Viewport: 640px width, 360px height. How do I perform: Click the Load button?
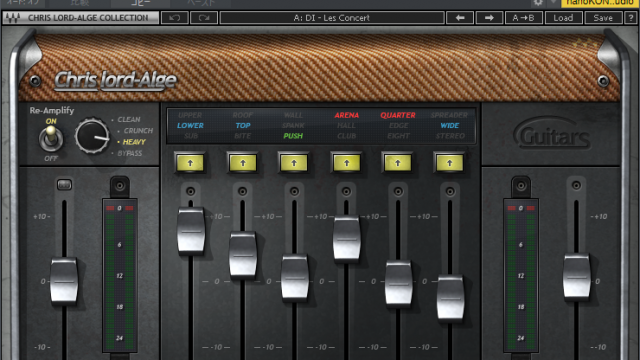point(563,18)
